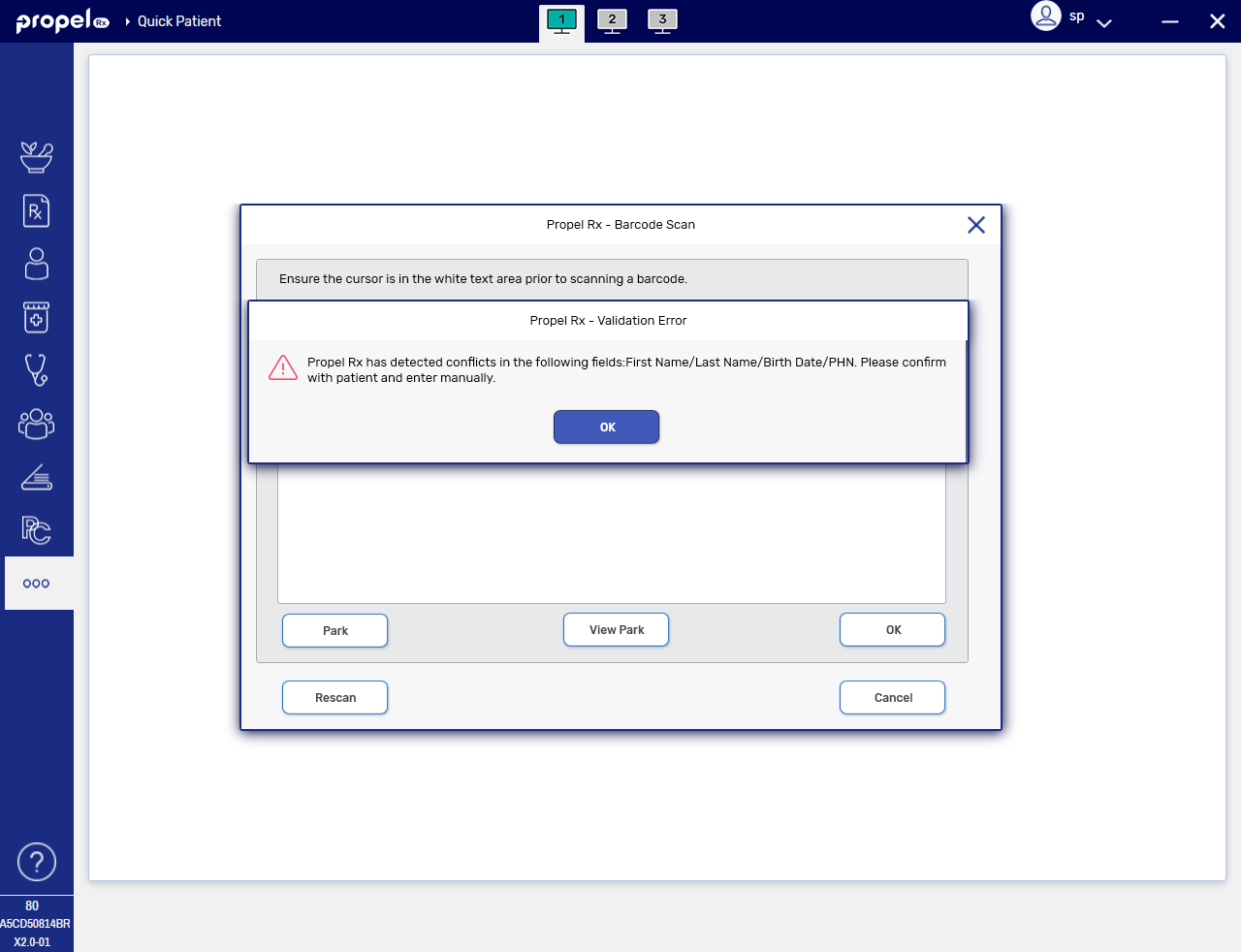Open the patient profile icon in sidebar

(36, 264)
